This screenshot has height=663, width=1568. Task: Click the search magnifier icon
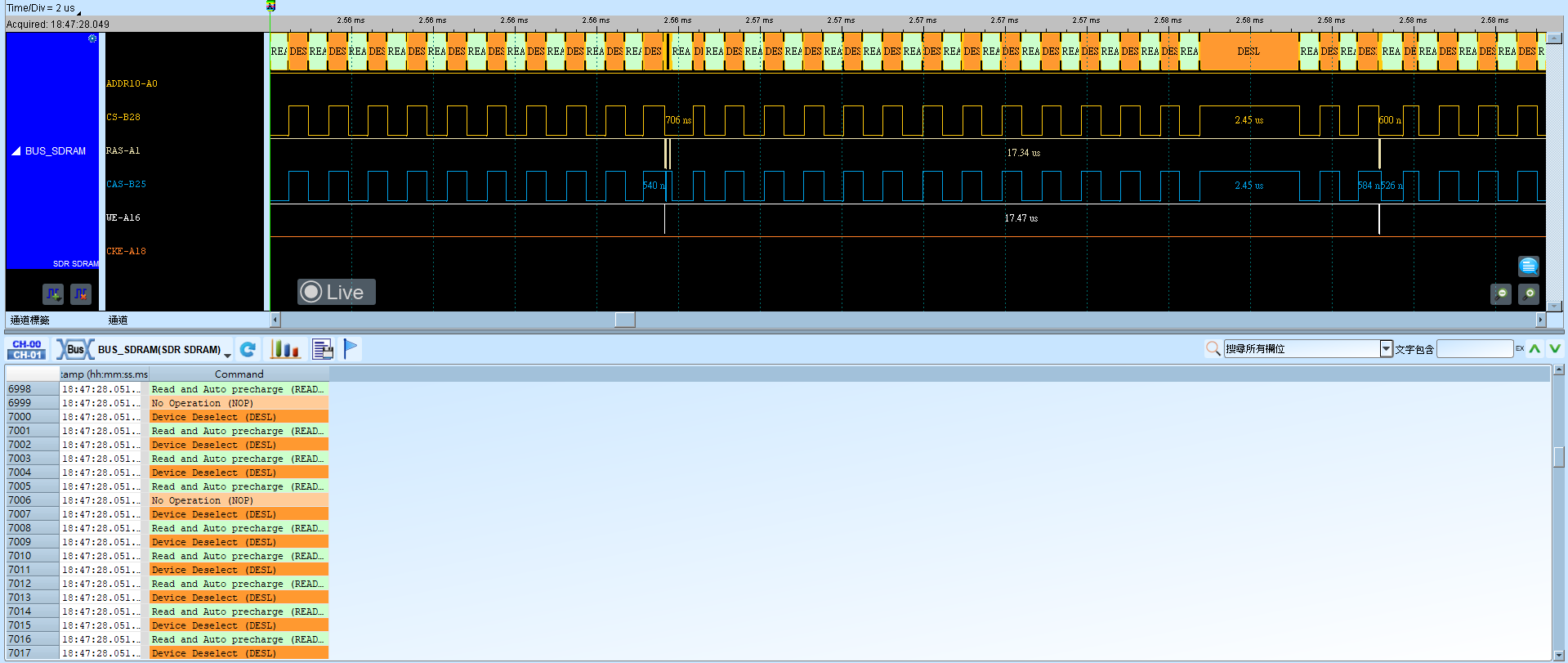(x=1213, y=349)
